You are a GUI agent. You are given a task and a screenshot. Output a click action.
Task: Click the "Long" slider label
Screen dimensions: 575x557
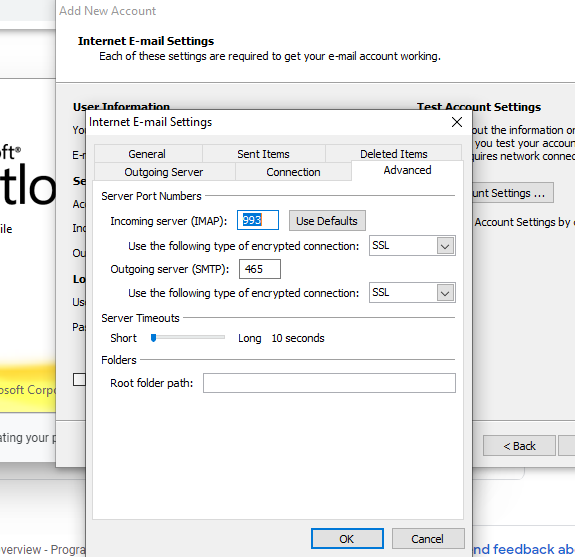(249, 338)
